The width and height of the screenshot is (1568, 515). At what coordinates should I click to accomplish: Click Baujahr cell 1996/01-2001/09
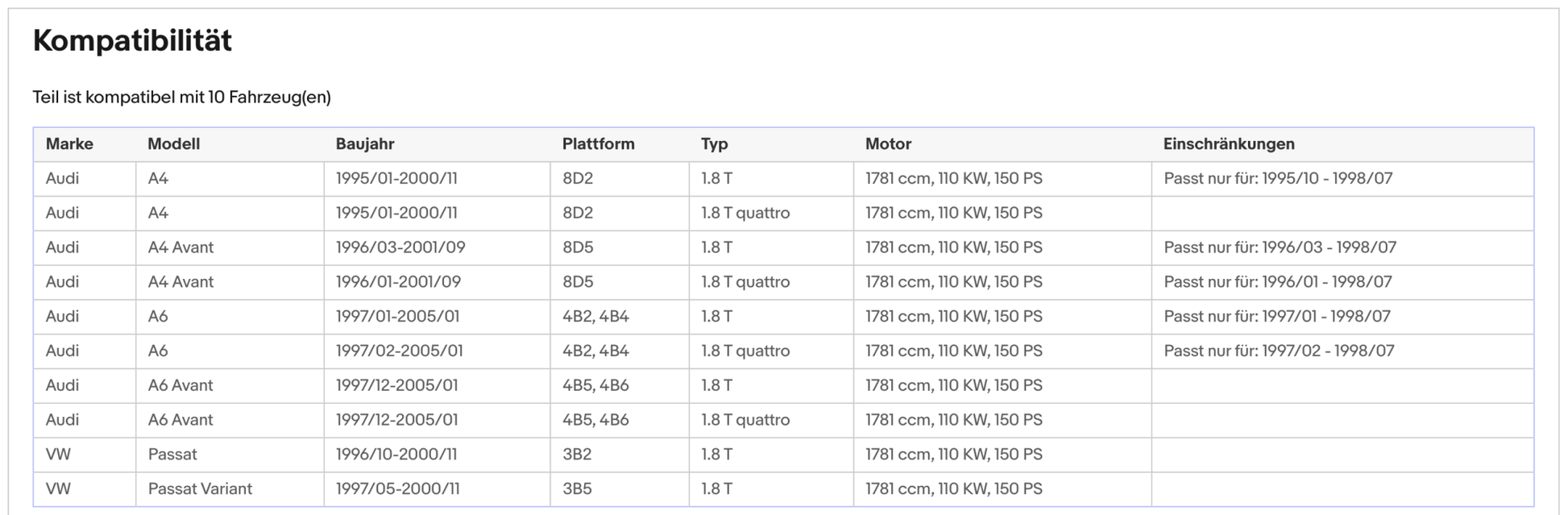tap(398, 282)
